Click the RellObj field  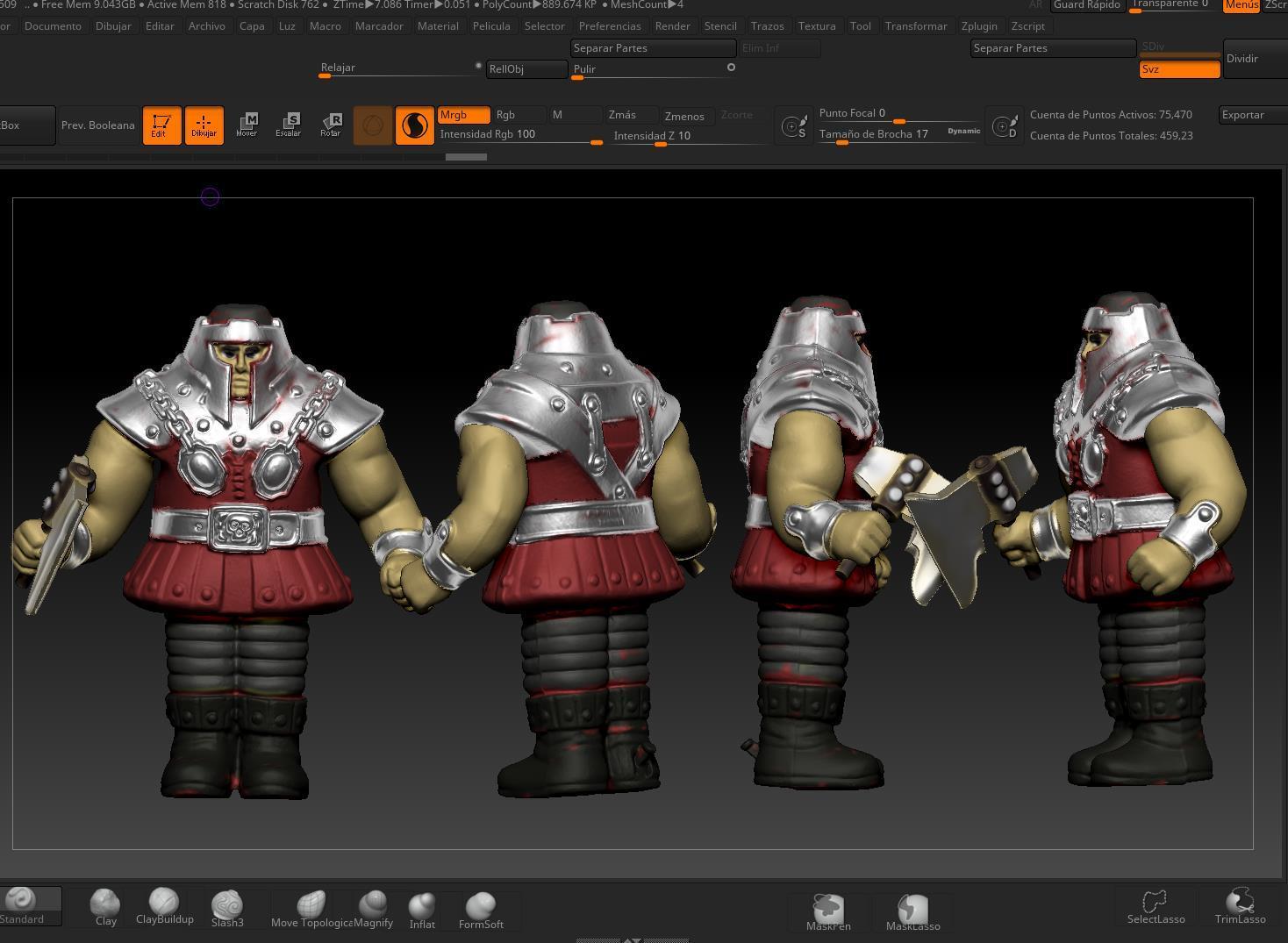coord(526,68)
